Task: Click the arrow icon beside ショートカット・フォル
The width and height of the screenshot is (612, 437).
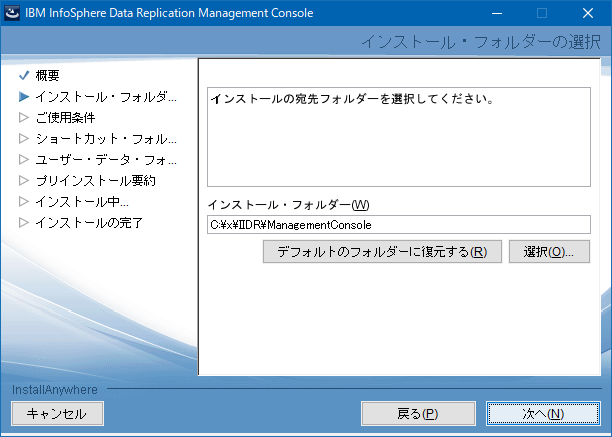Action: (x=24, y=139)
